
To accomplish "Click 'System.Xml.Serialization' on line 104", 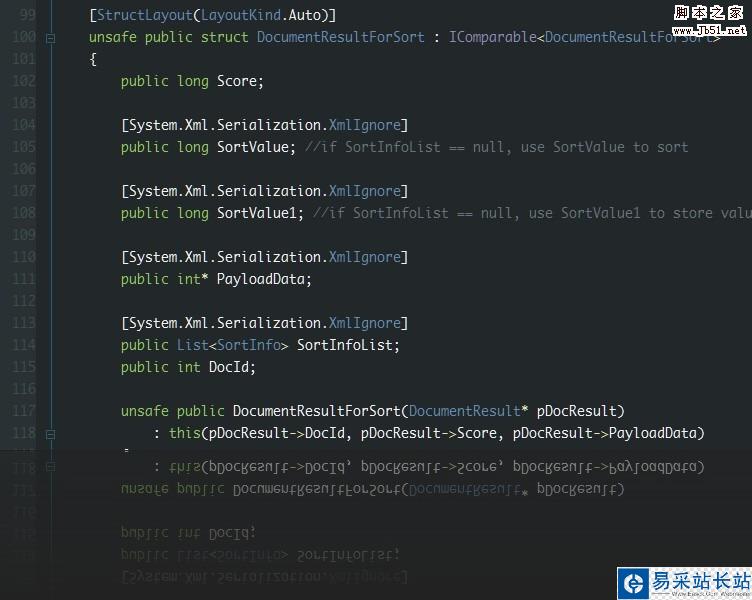I will [224, 126].
